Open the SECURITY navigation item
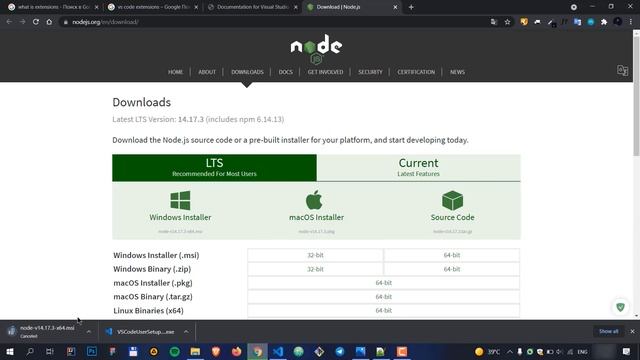The height and width of the screenshot is (360, 640). (370, 72)
